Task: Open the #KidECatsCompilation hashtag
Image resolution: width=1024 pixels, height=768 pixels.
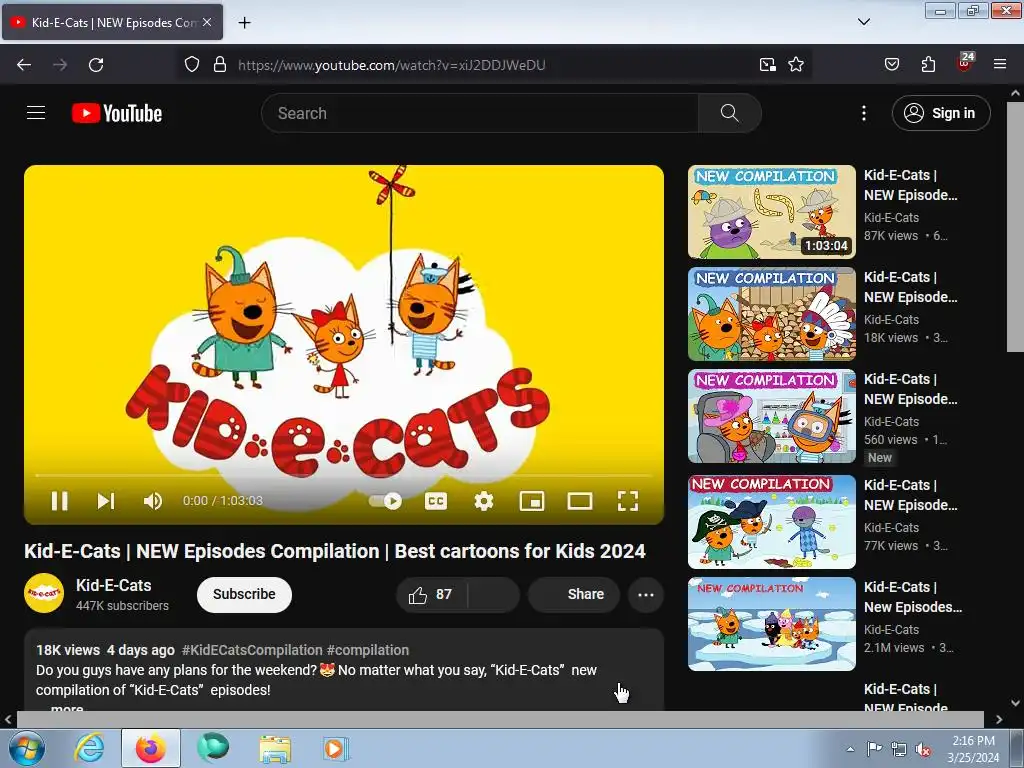Action: tap(252, 650)
